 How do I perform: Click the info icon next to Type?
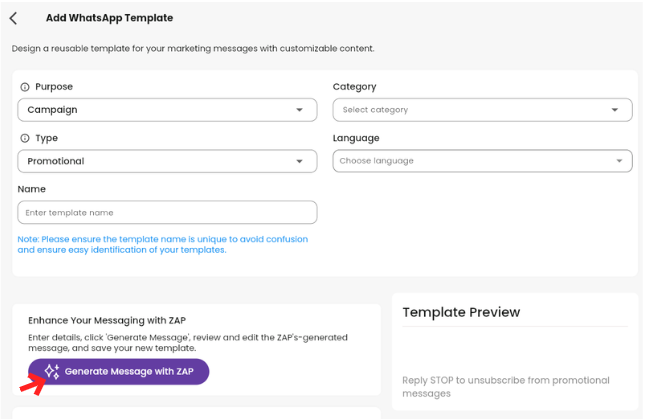click(24, 138)
